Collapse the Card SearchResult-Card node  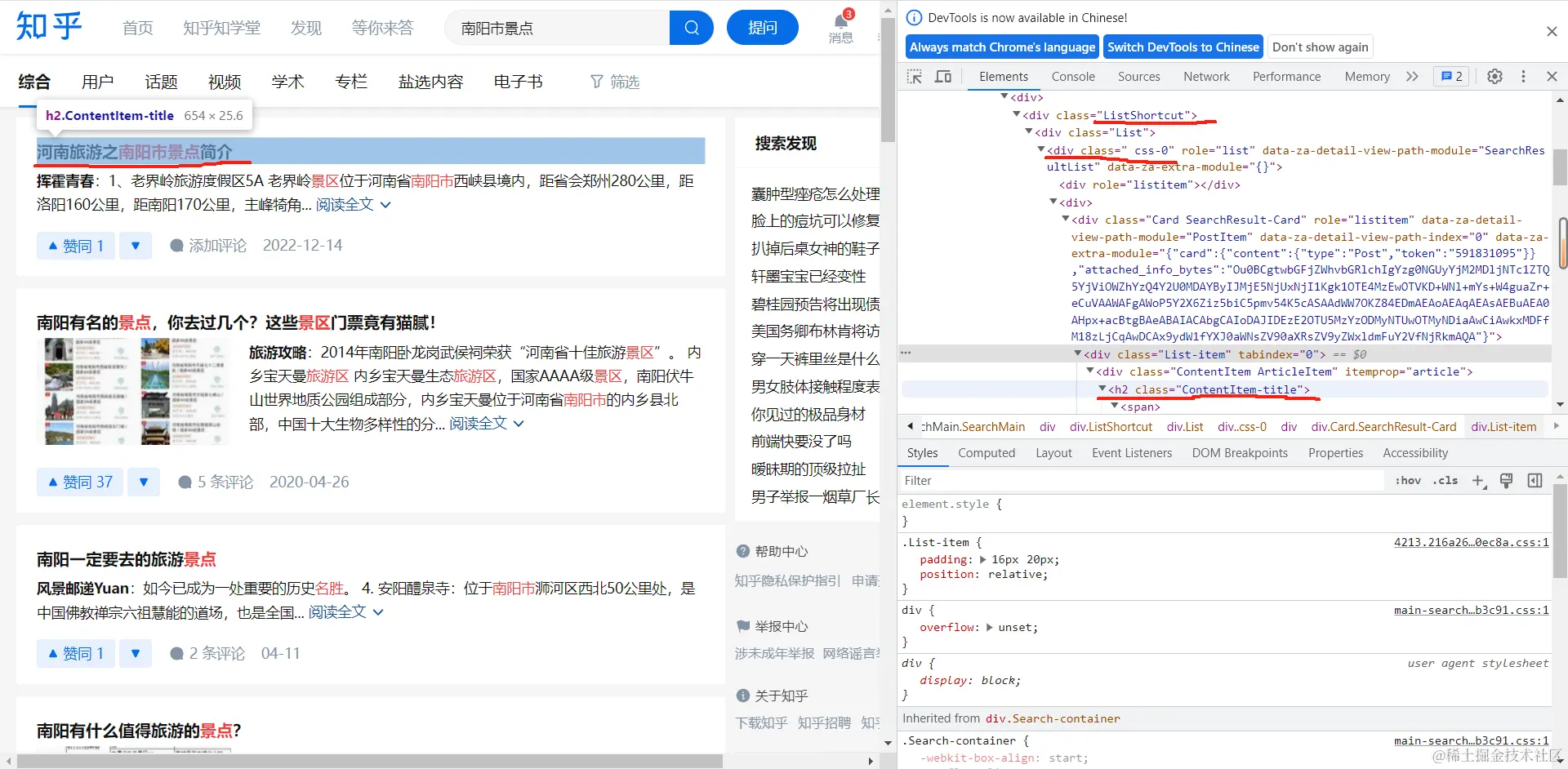tap(1065, 220)
